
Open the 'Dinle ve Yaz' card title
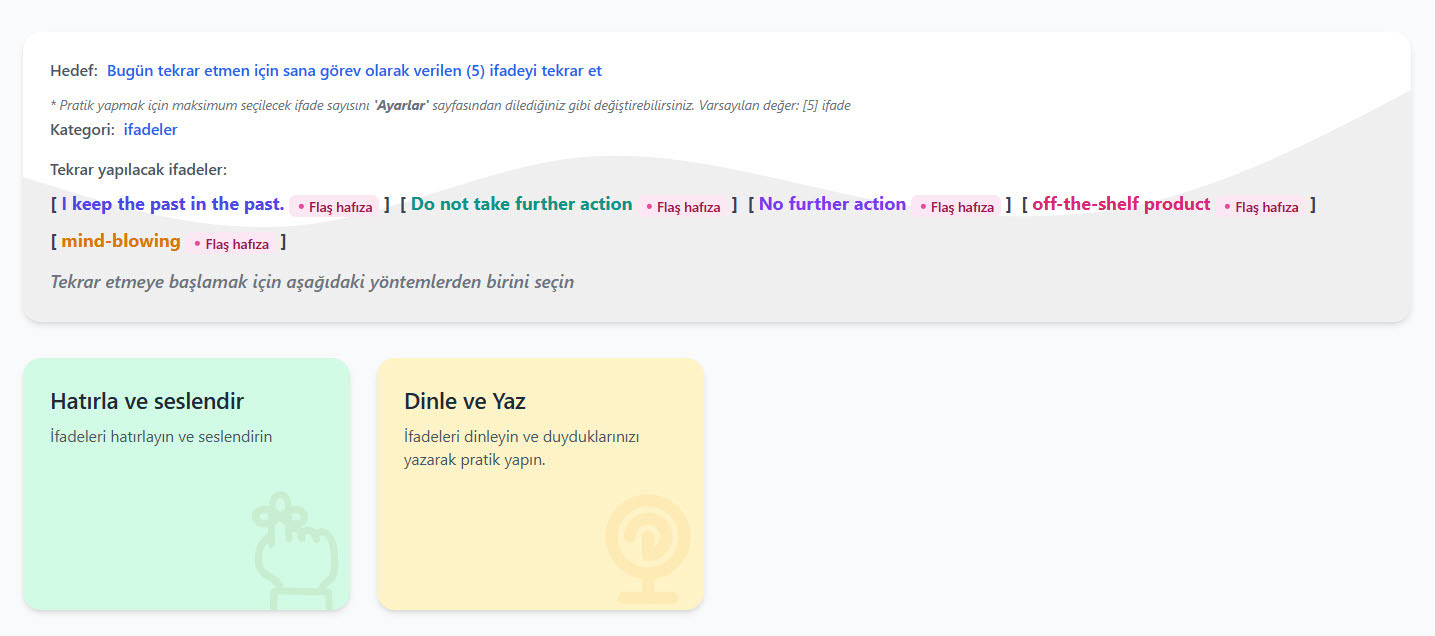click(464, 401)
